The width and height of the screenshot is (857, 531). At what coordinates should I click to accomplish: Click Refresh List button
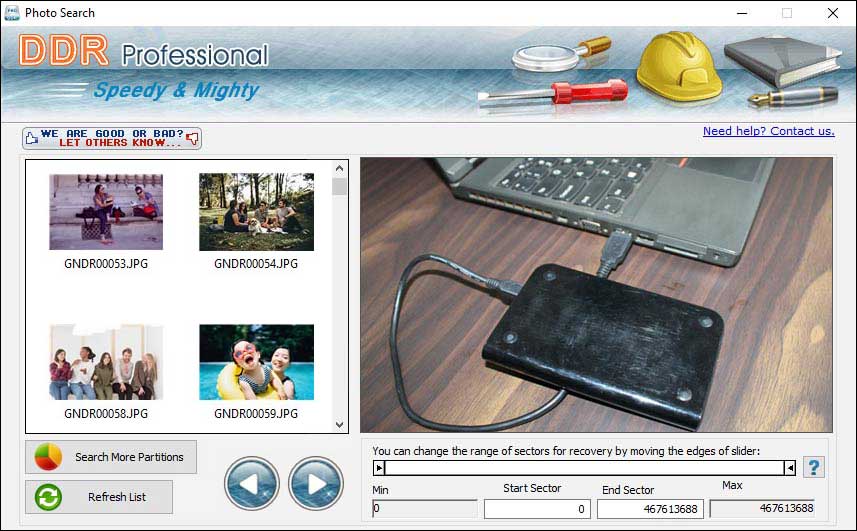tap(99, 497)
